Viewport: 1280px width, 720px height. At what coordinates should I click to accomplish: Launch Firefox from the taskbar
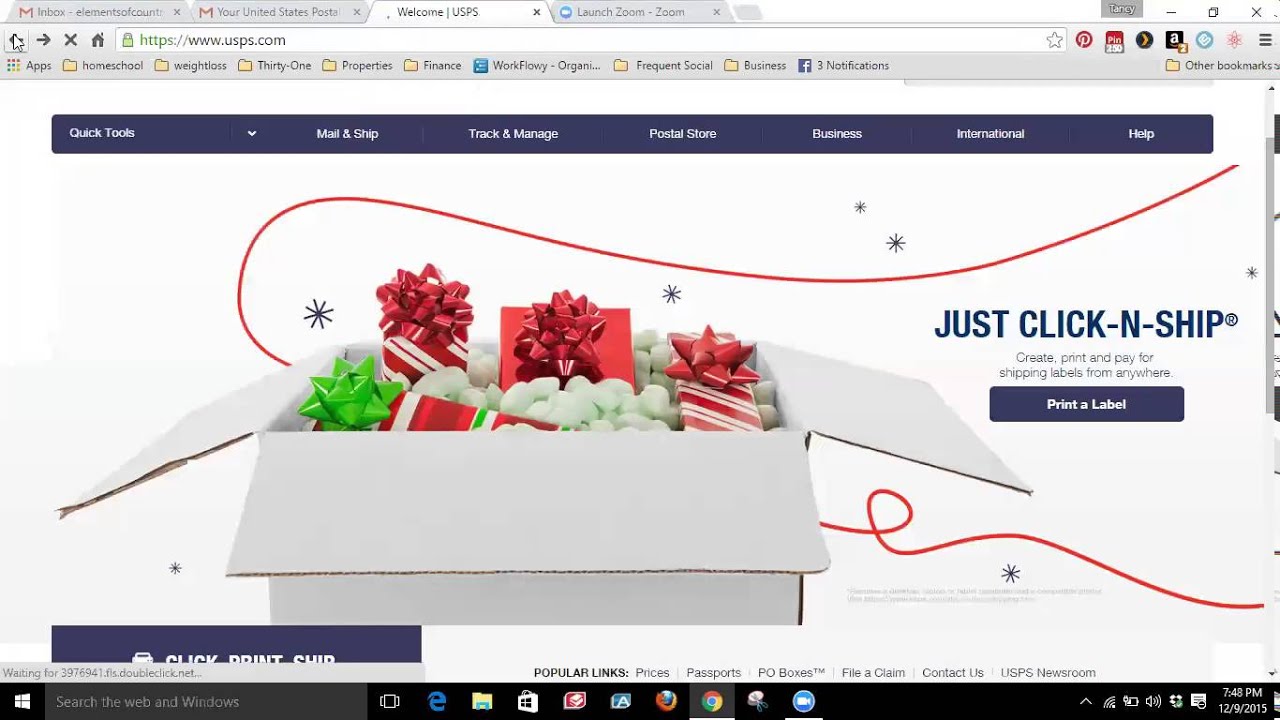(x=666, y=702)
